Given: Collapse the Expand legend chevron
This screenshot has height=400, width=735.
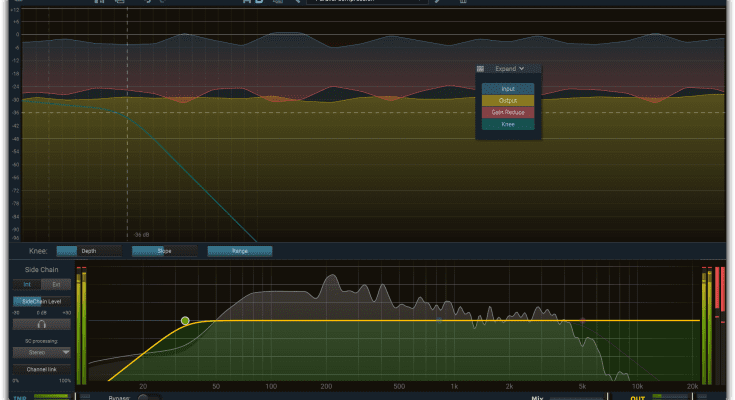Looking at the screenshot, I should (522, 69).
